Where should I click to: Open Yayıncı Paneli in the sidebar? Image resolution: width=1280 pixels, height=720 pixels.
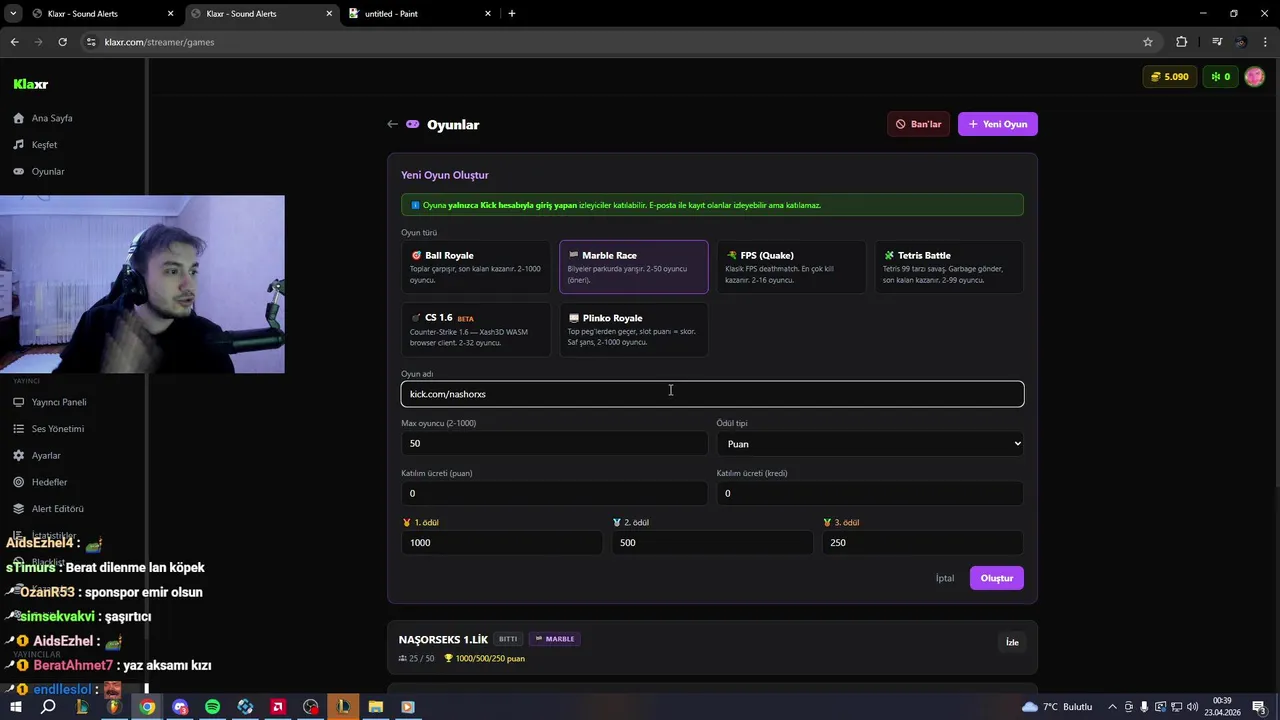pos(59,402)
